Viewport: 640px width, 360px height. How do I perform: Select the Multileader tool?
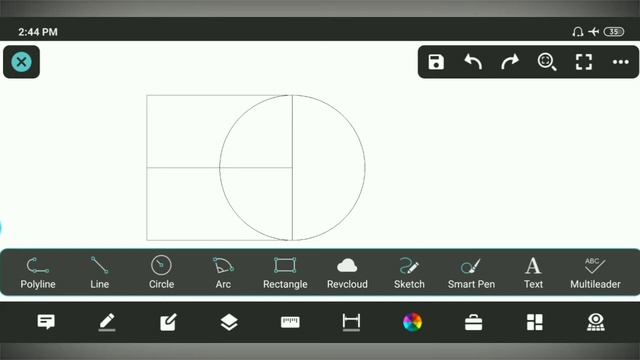point(595,273)
